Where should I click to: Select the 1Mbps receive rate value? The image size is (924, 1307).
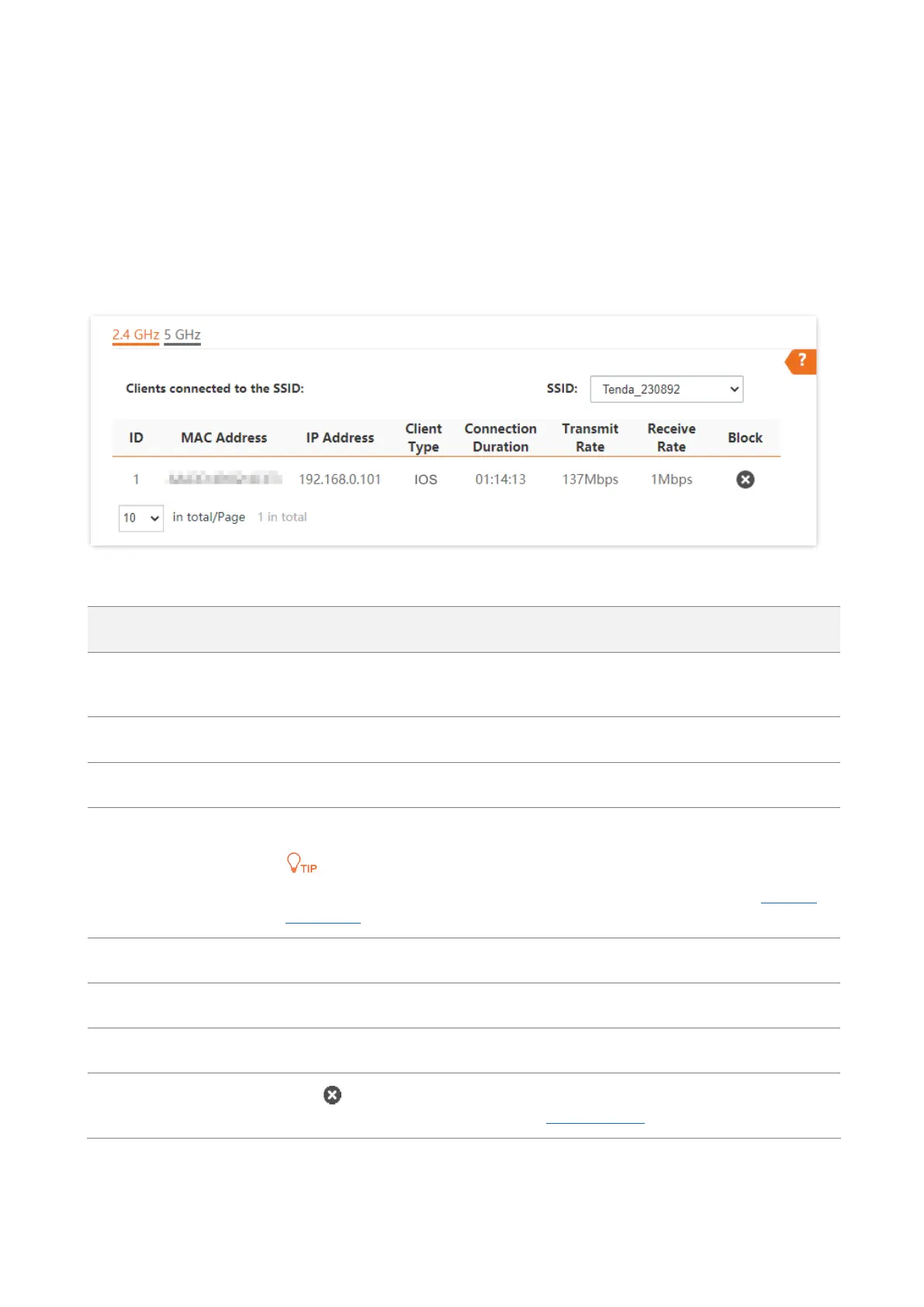(672, 480)
